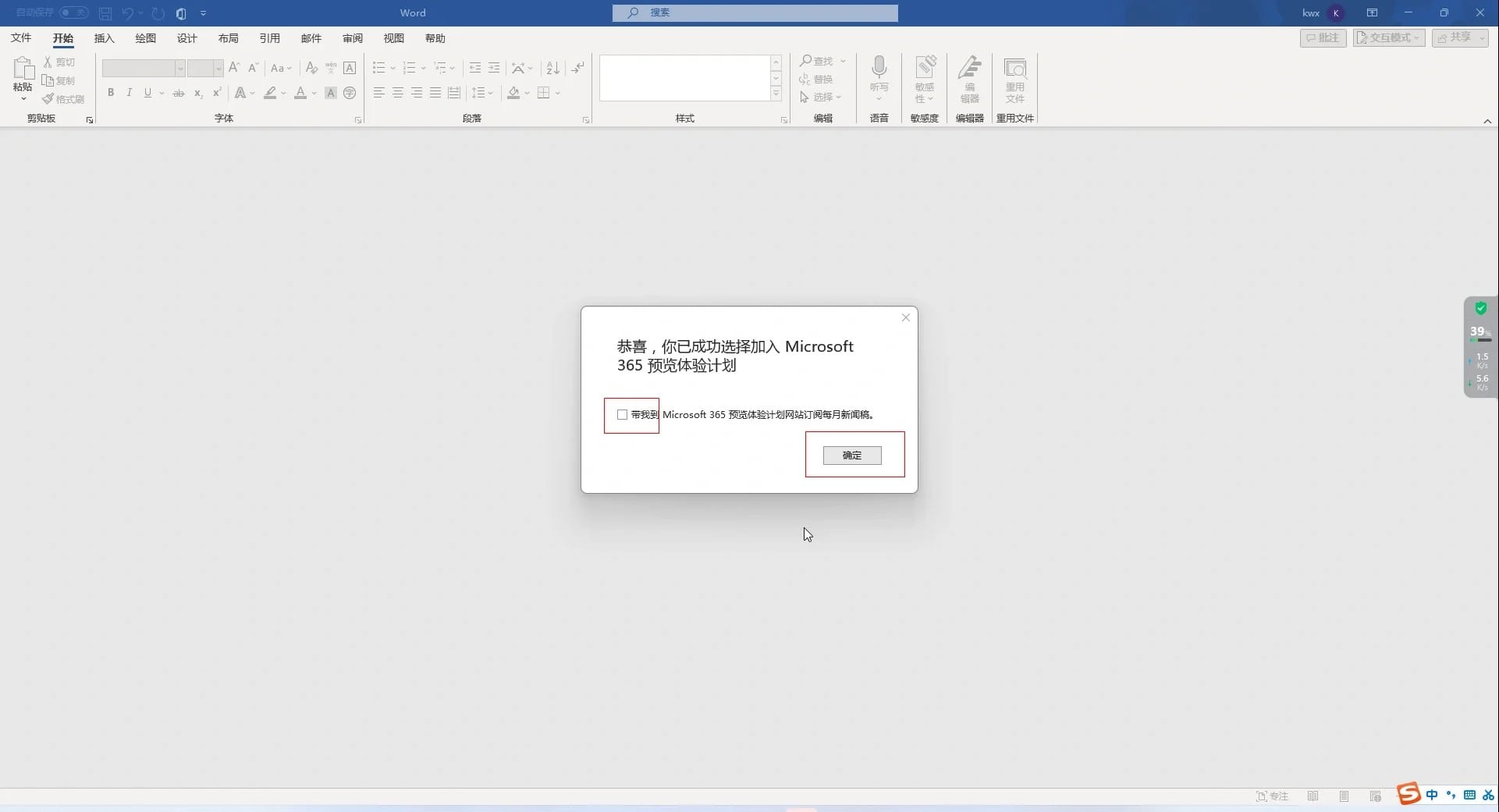Click the Numbering list icon
The image size is (1499, 812).
coord(410,68)
